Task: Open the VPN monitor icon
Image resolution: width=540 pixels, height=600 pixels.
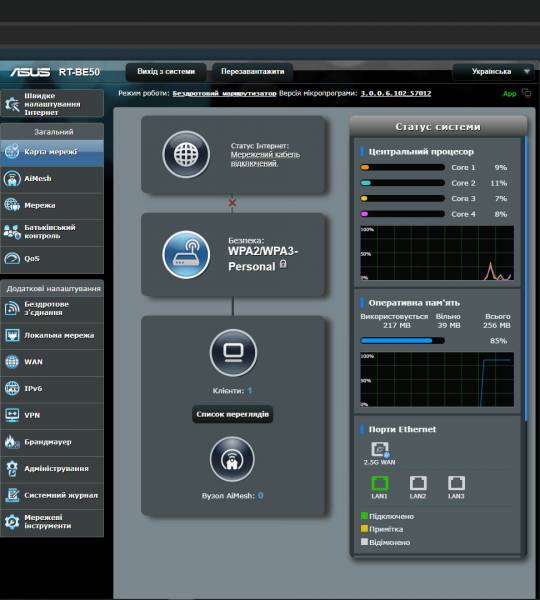Action: (x=12, y=415)
